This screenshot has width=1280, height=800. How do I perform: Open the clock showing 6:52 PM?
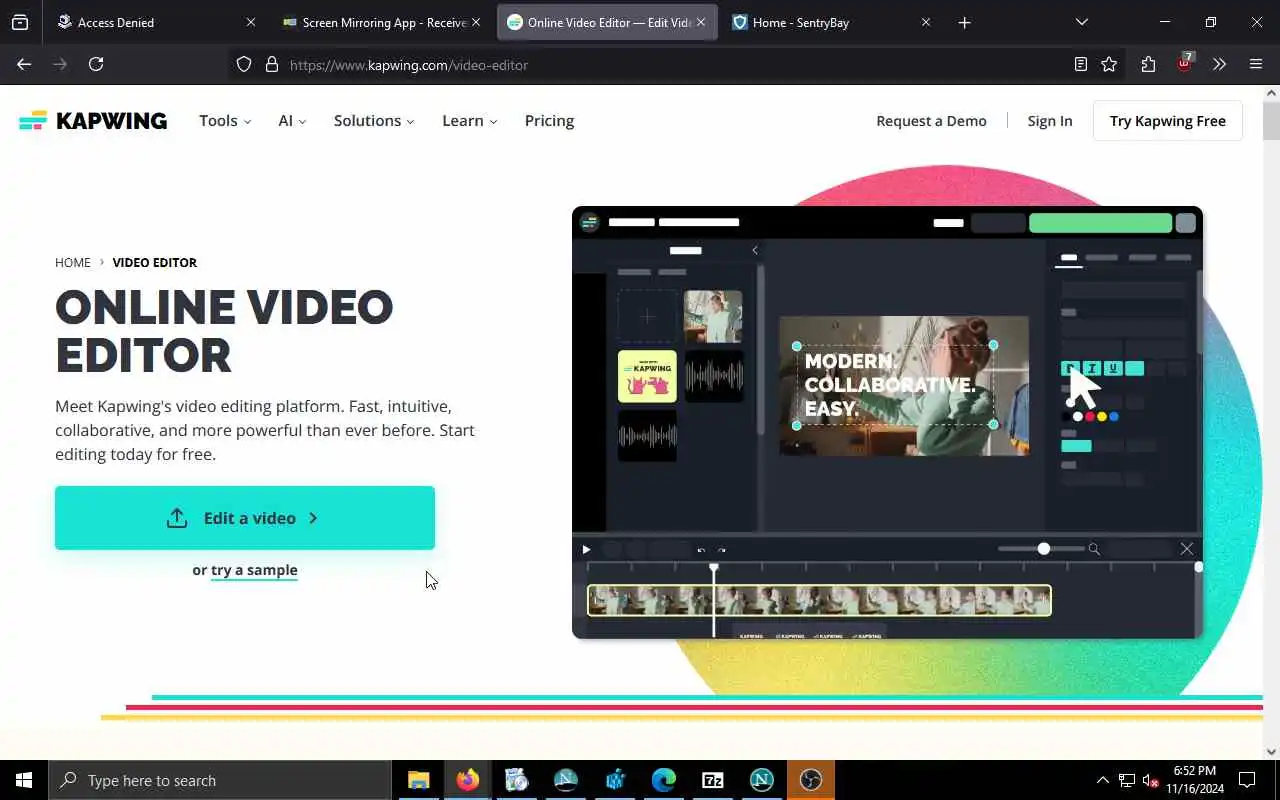point(1195,780)
